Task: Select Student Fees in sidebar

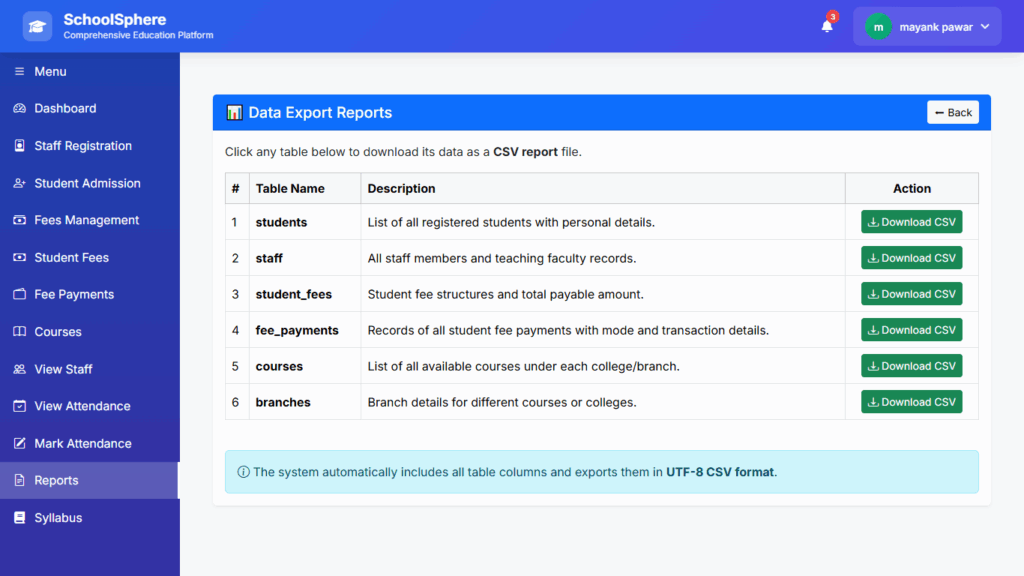Action: [x=71, y=257]
